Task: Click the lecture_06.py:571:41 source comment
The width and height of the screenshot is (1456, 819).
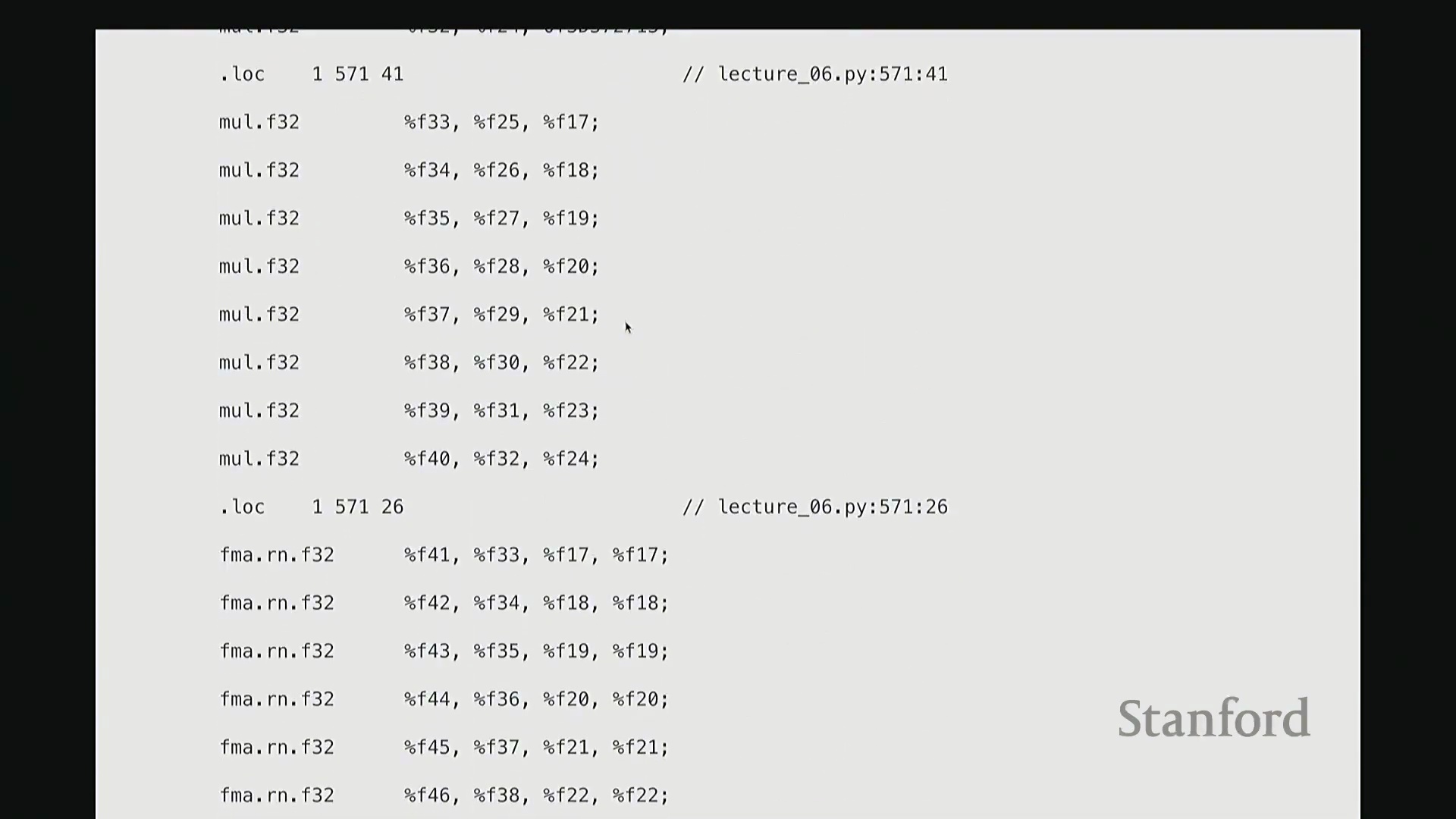Action: pos(815,74)
